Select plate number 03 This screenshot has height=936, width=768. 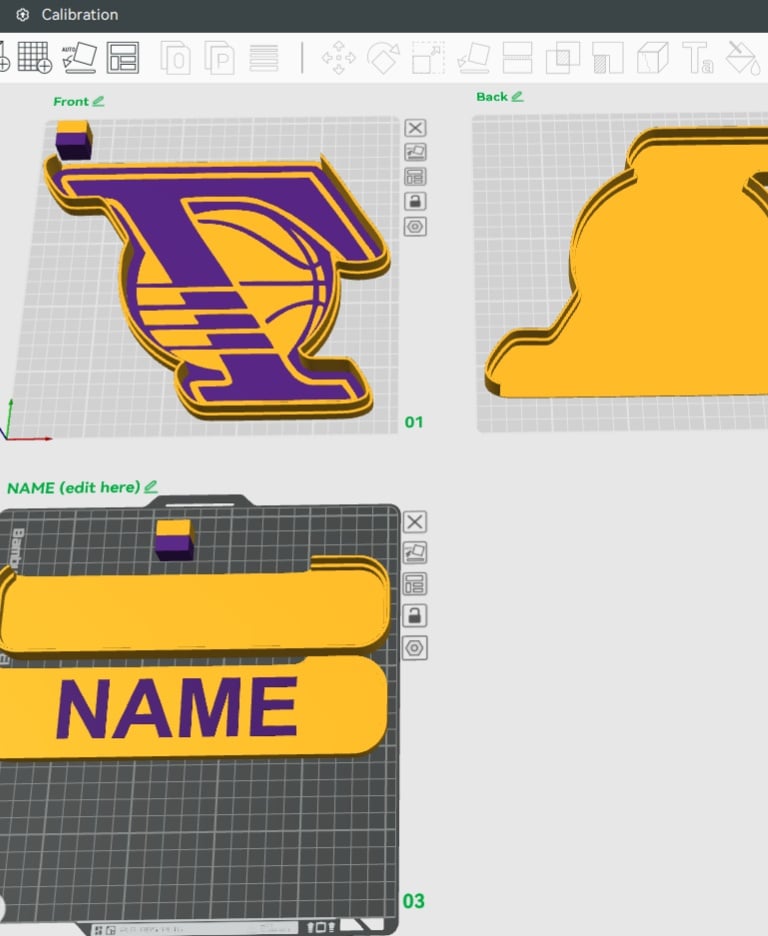[414, 901]
